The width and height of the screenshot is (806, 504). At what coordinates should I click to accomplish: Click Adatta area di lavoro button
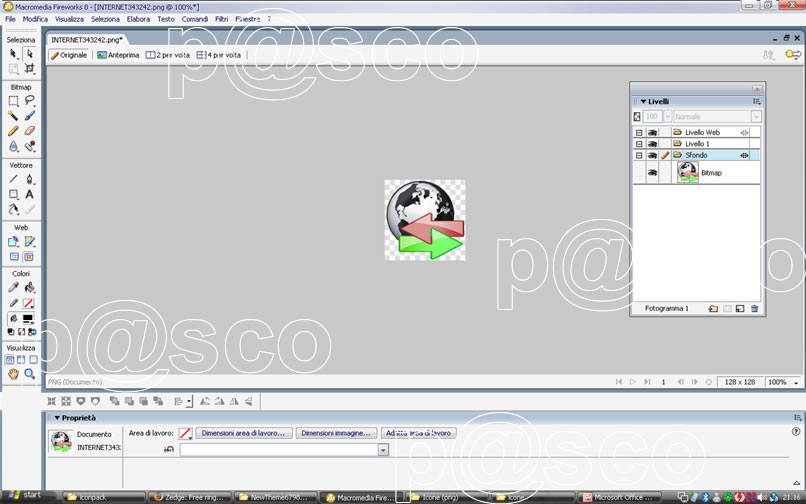coord(418,434)
